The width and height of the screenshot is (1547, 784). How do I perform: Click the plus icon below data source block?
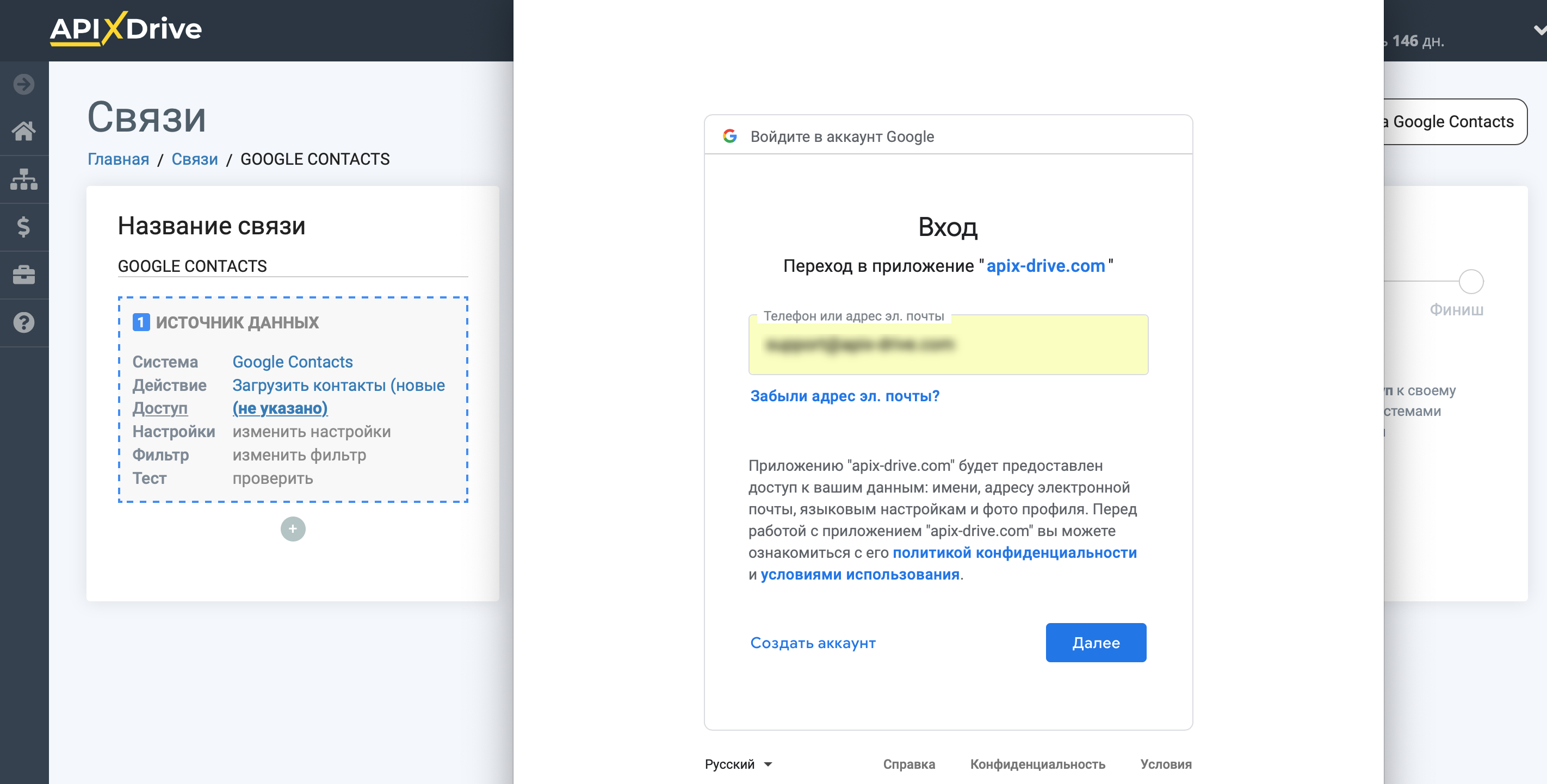click(x=293, y=528)
